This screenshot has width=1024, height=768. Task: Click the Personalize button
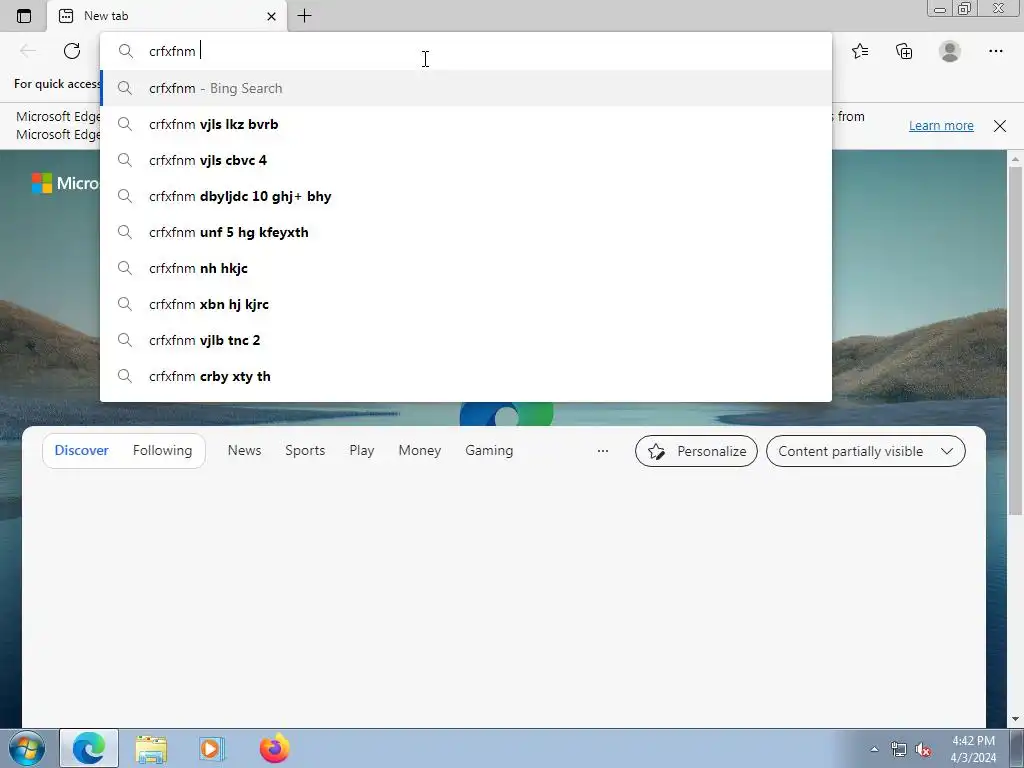coord(696,451)
